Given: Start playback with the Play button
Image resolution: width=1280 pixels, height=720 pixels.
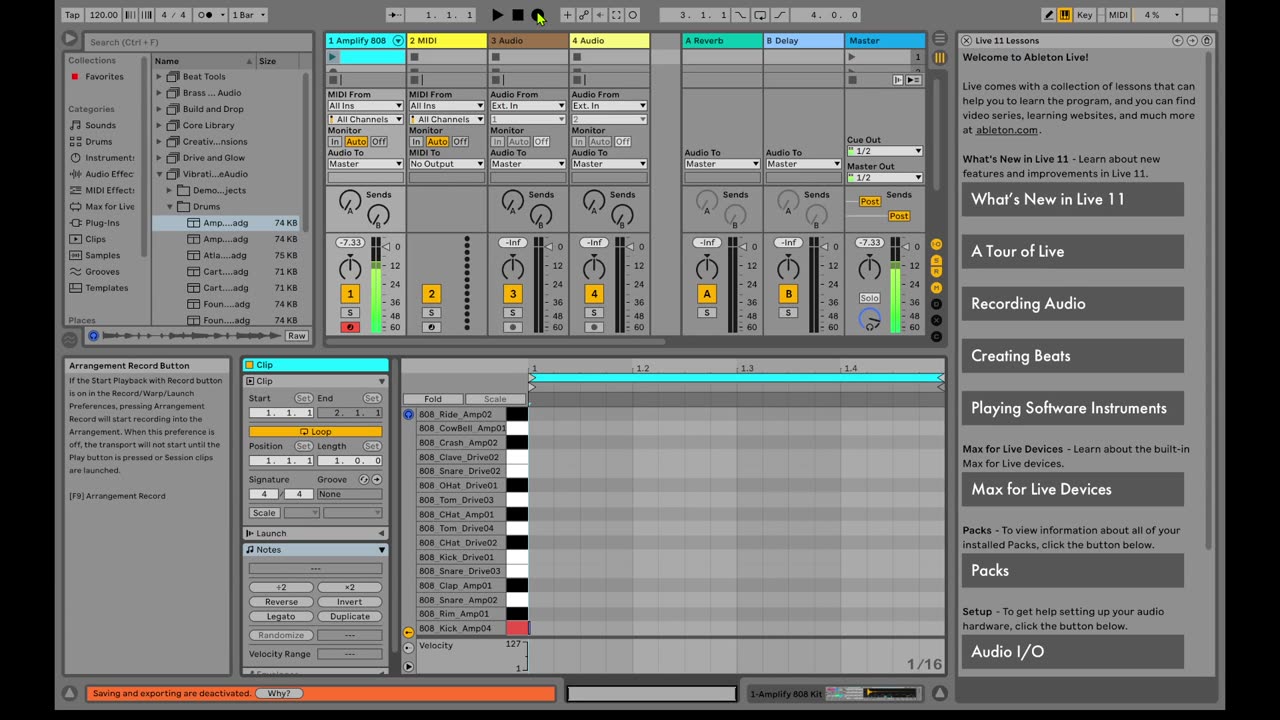Looking at the screenshot, I should coord(498,15).
